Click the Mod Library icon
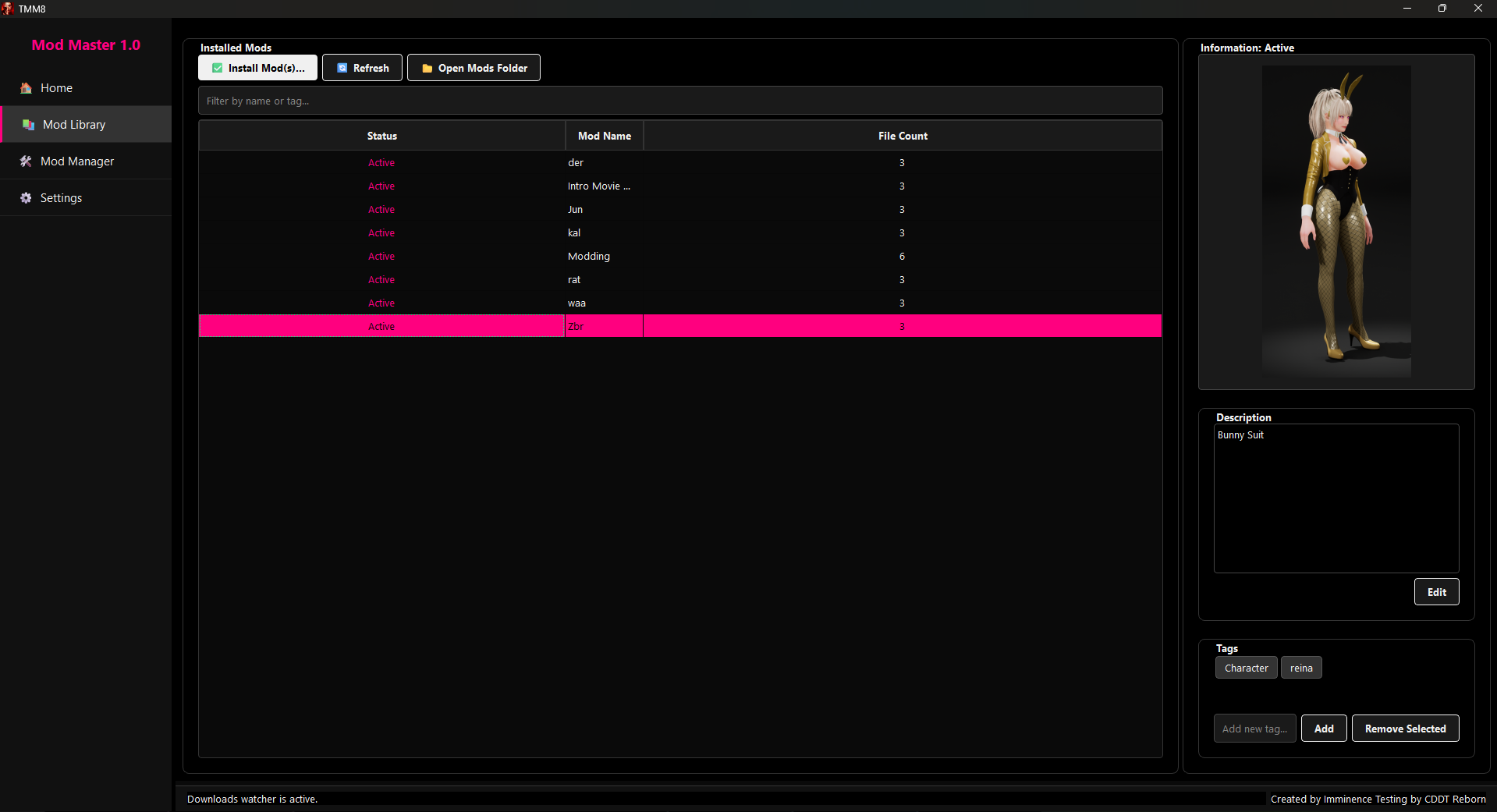 click(x=28, y=124)
